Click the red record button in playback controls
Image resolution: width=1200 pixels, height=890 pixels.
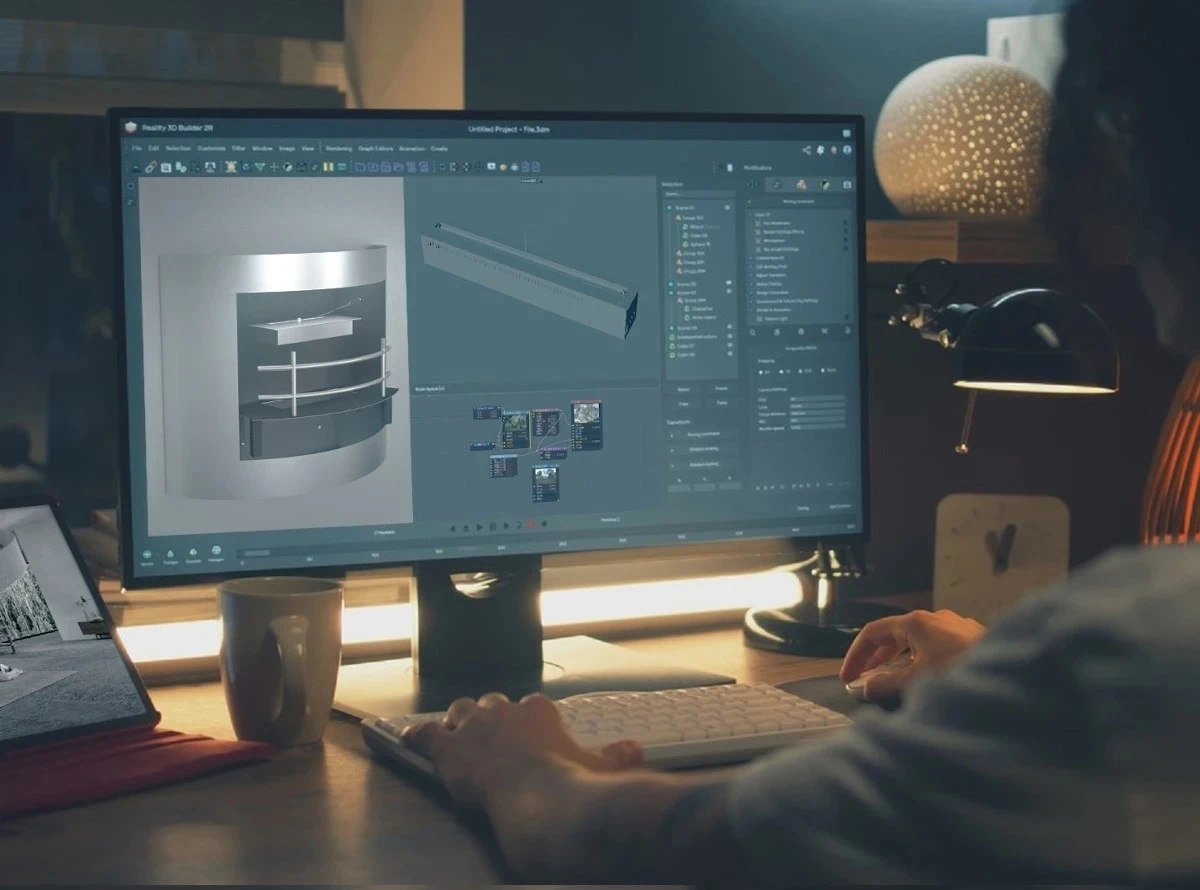(x=531, y=524)
